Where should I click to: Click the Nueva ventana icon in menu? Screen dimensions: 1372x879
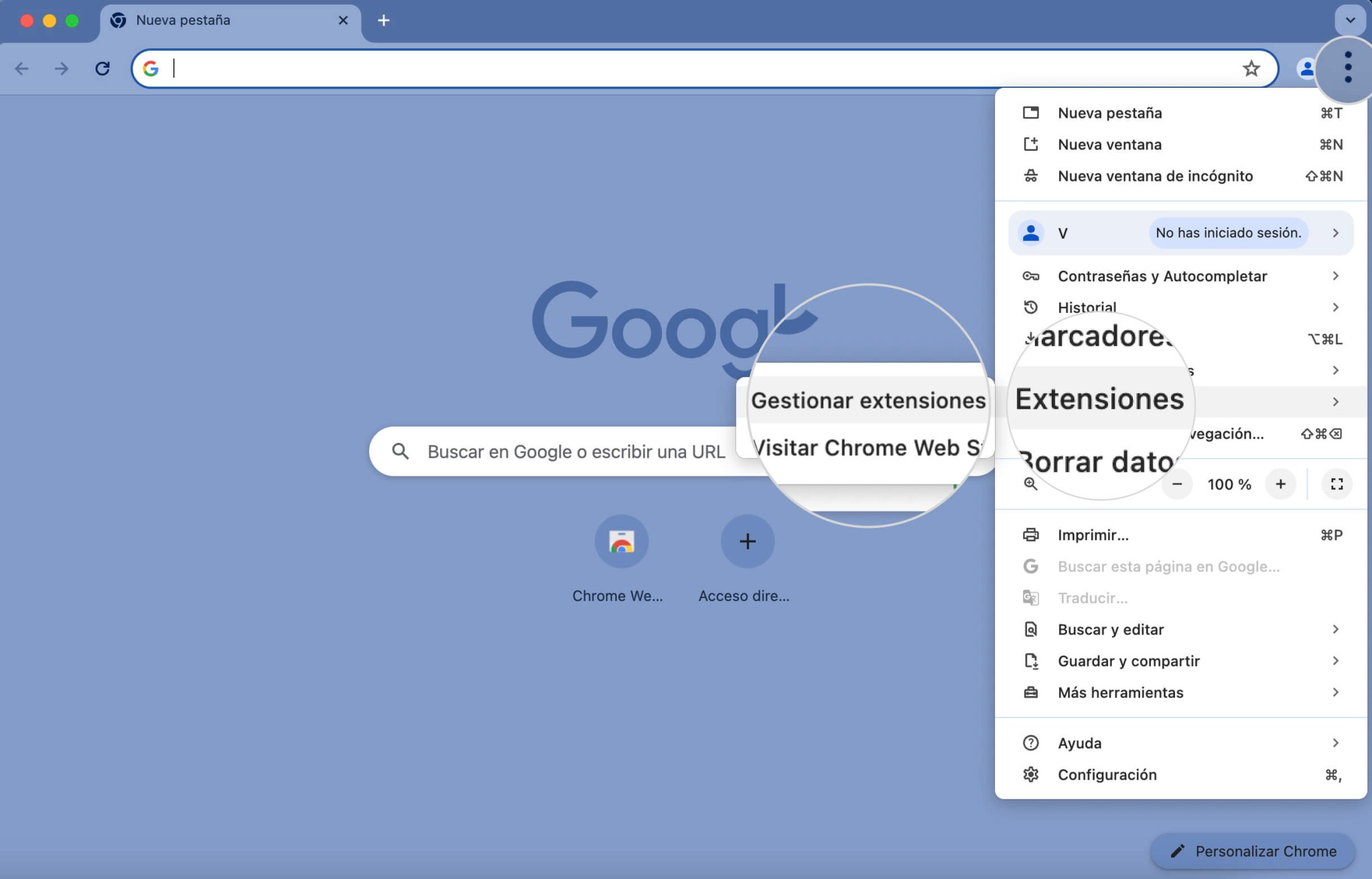(x=1031, y=144)
